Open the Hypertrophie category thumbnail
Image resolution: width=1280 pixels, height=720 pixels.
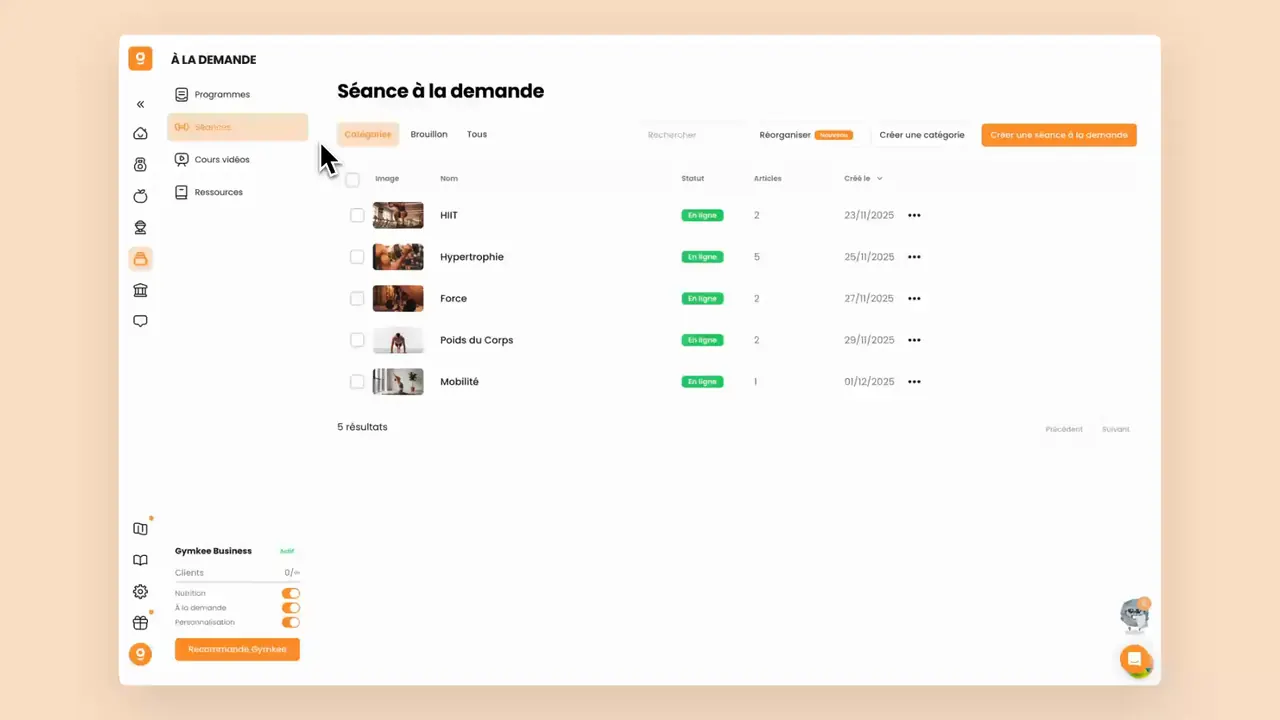[398, 257]
